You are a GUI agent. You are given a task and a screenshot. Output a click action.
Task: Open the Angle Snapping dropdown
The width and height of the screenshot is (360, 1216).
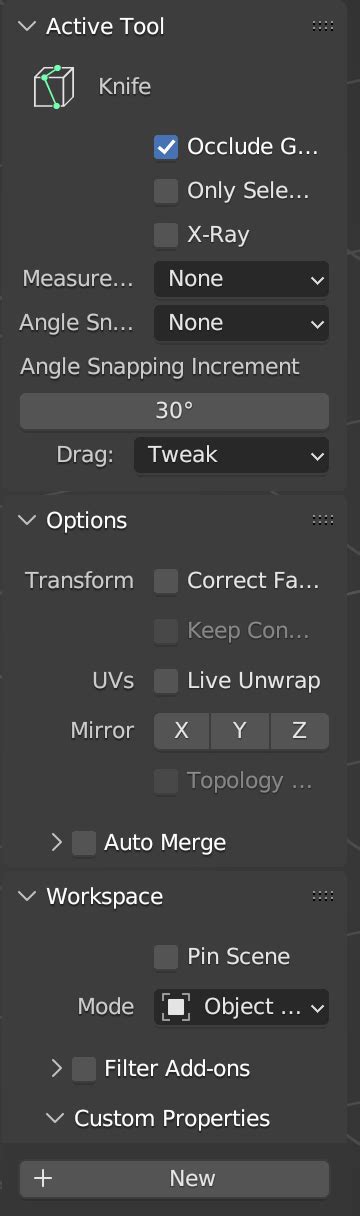click(241, 323)
